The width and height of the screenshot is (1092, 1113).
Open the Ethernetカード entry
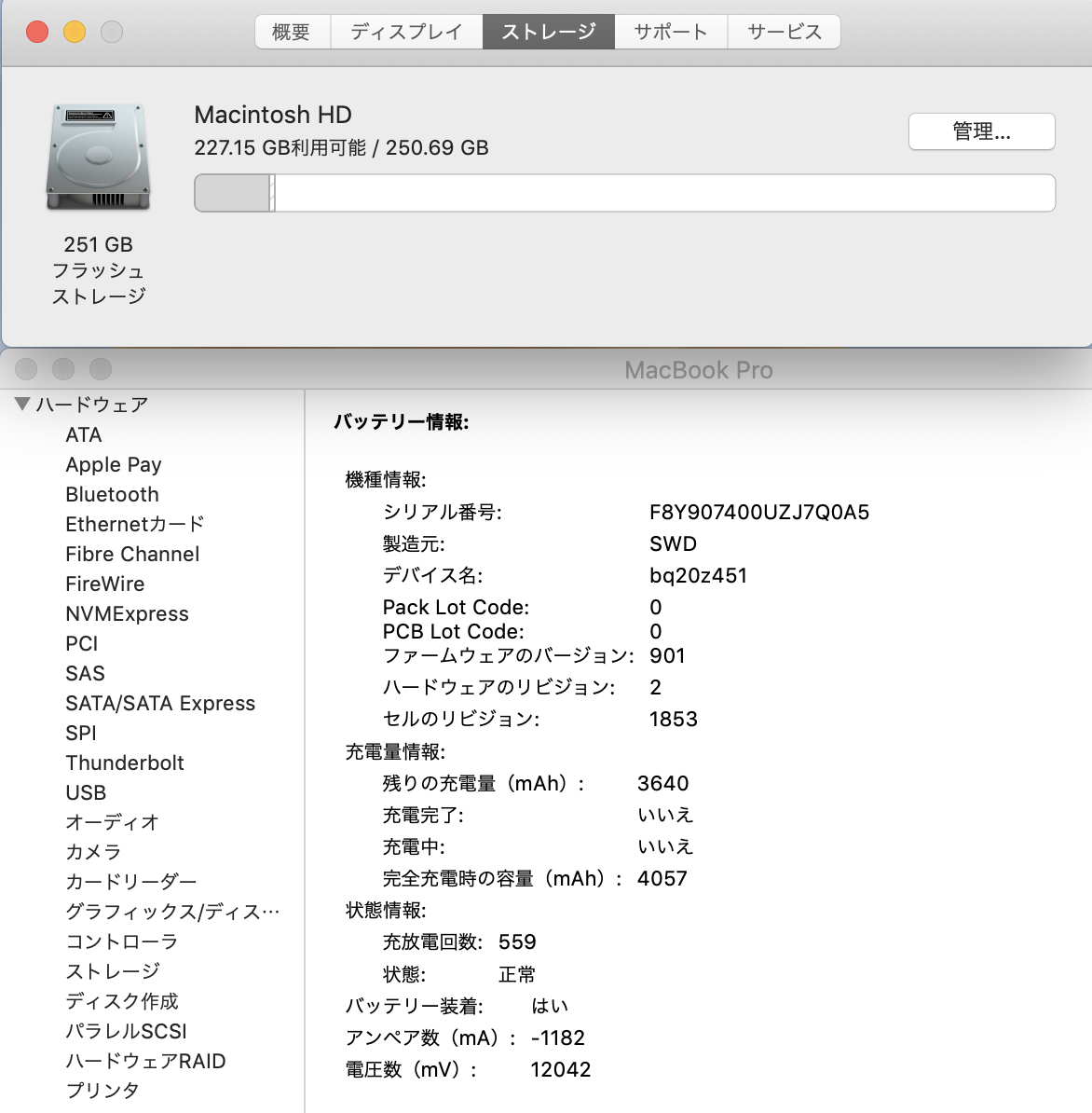135,524
